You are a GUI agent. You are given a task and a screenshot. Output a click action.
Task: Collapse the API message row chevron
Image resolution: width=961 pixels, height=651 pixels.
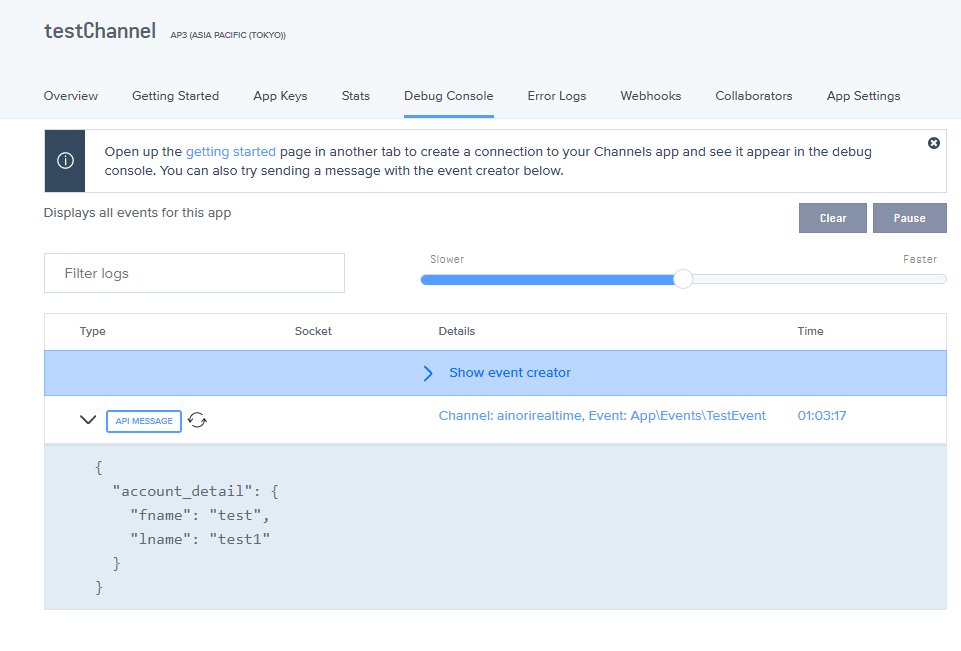tap(88, 421)
